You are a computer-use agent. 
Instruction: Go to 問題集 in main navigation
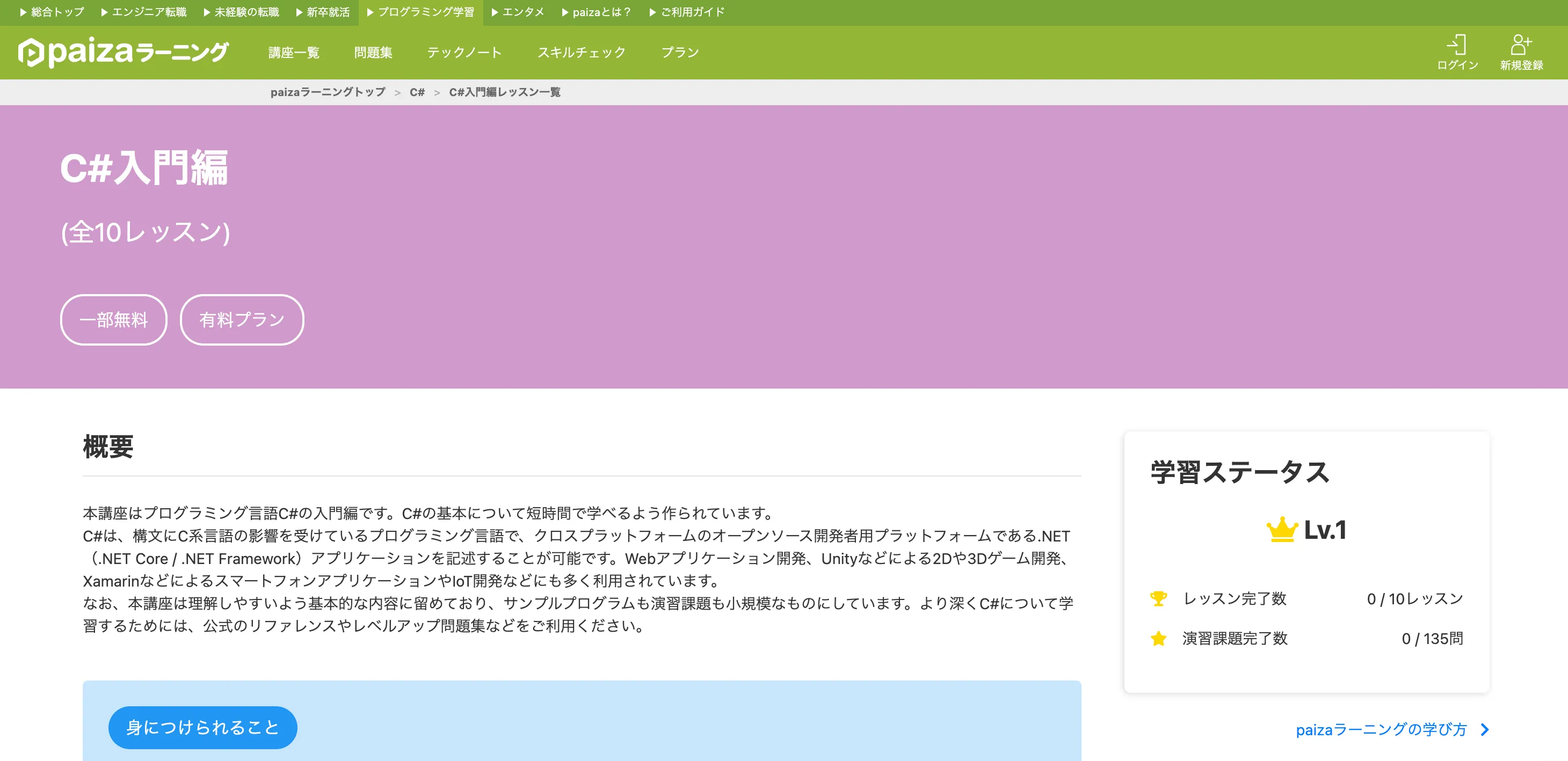tap(373, 53)
